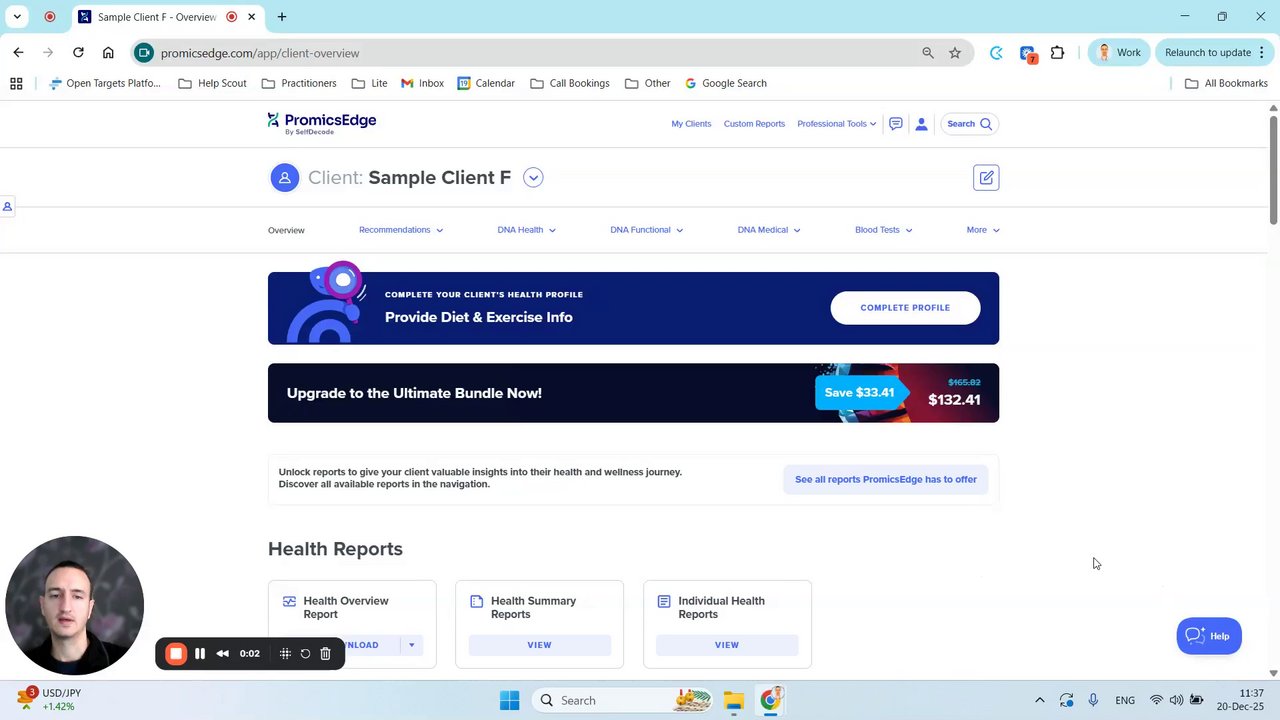Pause the screen recording
The height and width of the screenshot is (720, 1280).
[x=200, y=654]
